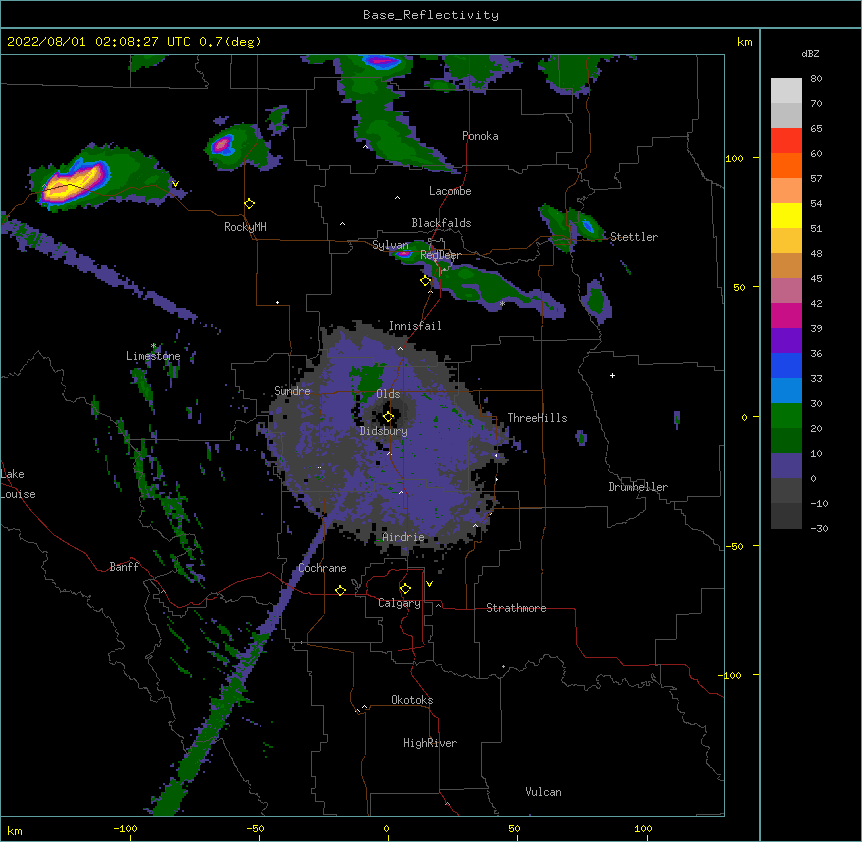Click the yellow marker near RockyMH
The height and width of the screenshot is (842, 862).
click(249, 204)
